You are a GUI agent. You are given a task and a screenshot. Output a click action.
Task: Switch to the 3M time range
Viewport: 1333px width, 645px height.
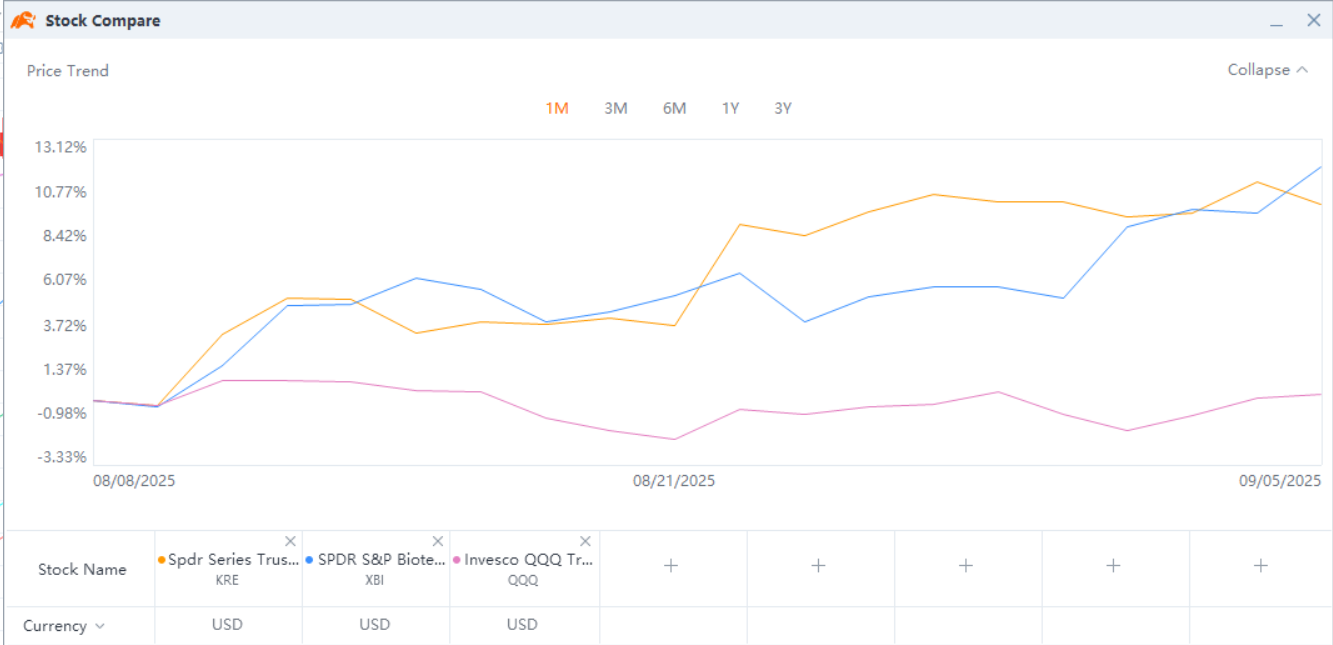pos(616,108)
